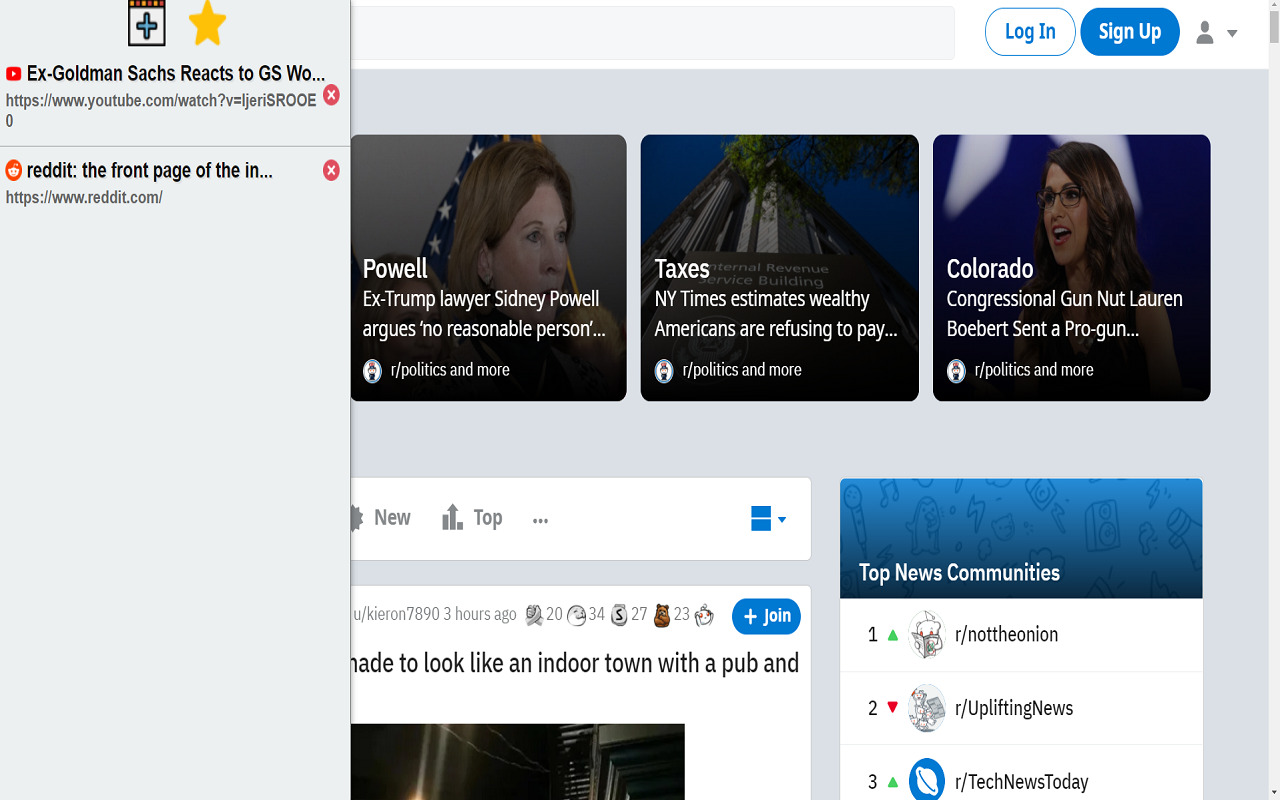Click the Sign Up button

tap(1130, 31)
